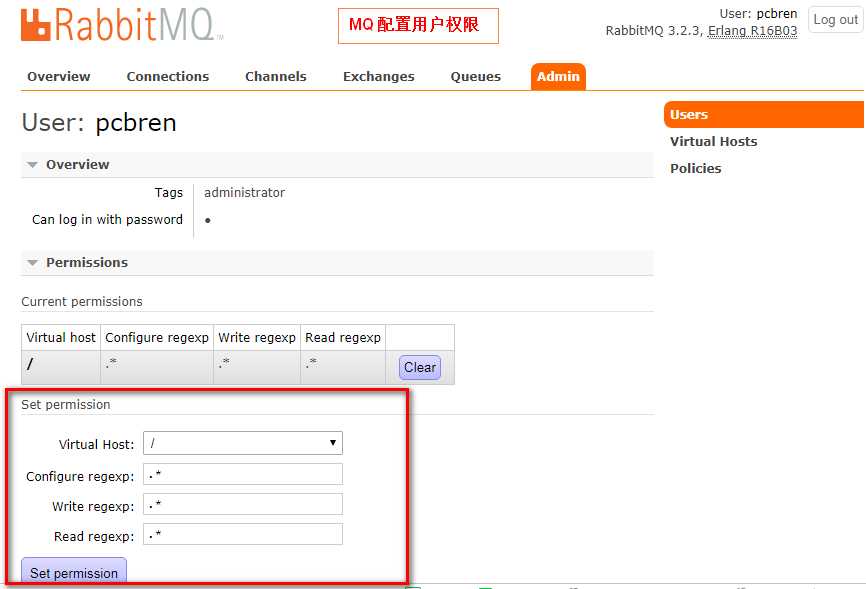Open the Erlang R16B03 link
Viewport: 866px width, 589px height.
[x=752, y=31]
